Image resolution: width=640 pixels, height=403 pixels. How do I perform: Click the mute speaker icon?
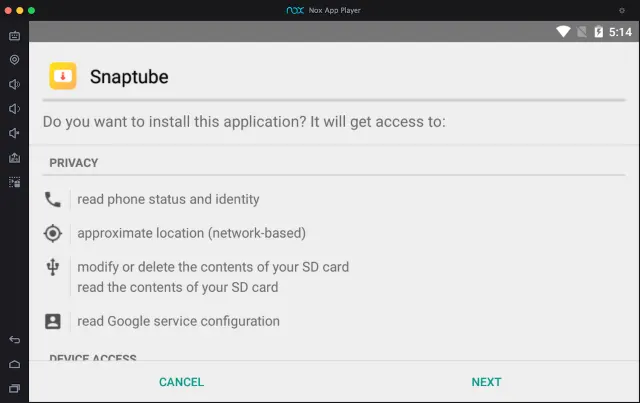[x=14, y=133]
